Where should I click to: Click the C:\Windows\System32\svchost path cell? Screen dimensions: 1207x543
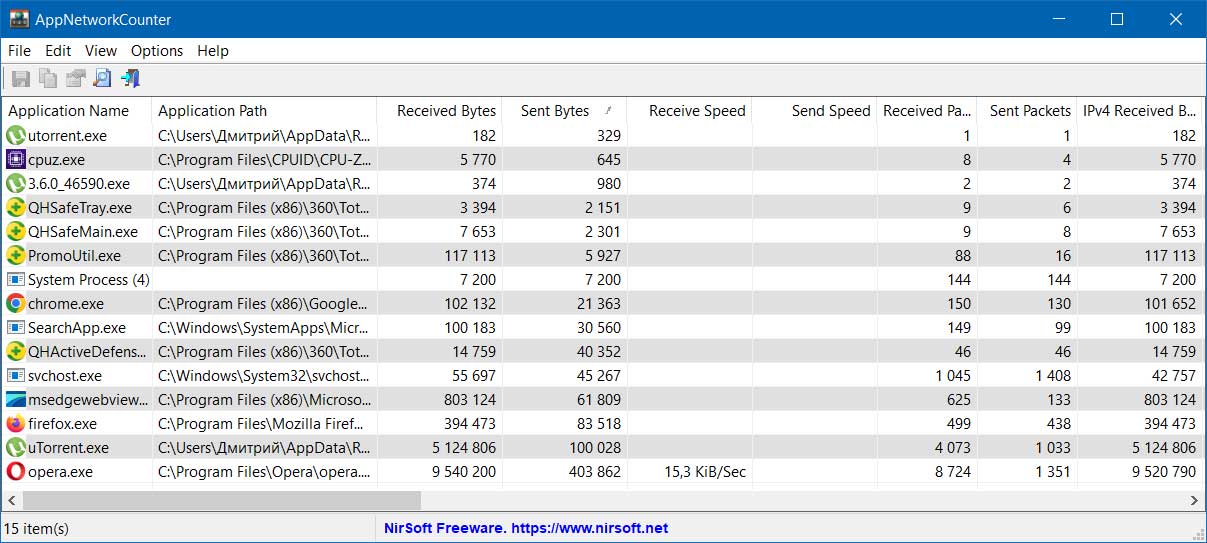(264, 376)
